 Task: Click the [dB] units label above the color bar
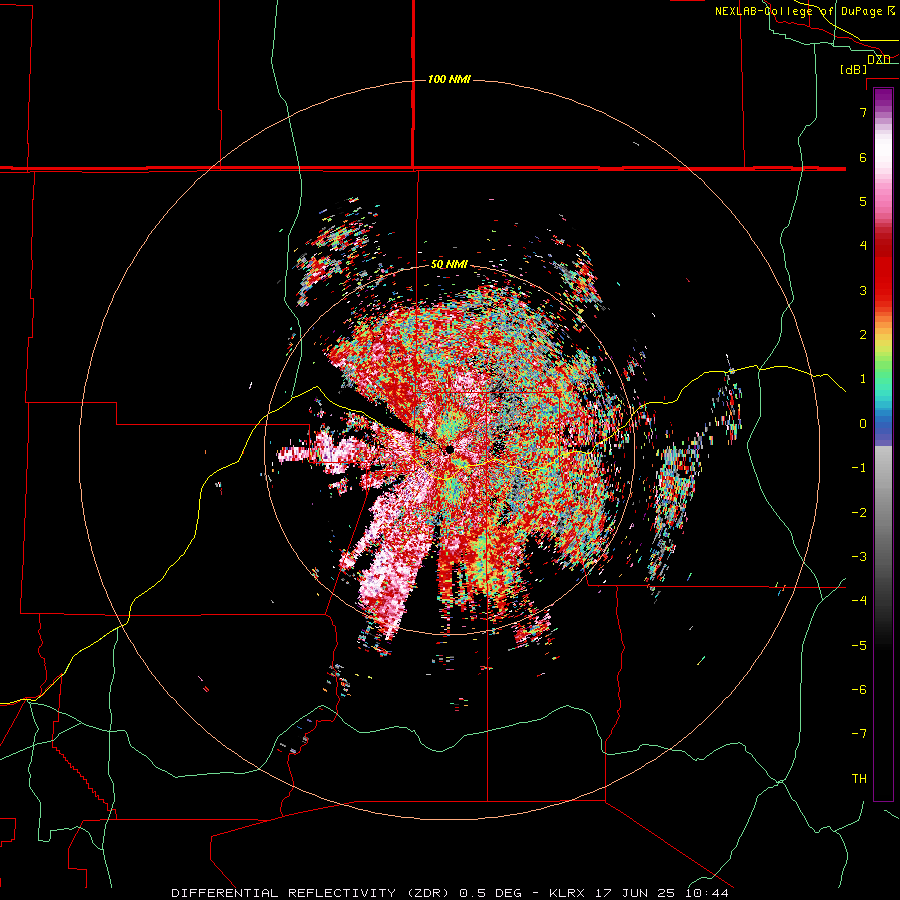tap(853, 69)
